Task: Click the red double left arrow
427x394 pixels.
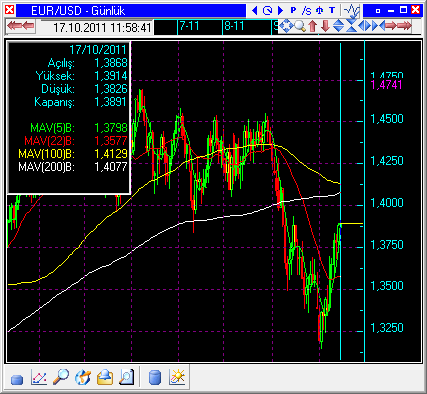Action: click(x=21, y=26)
